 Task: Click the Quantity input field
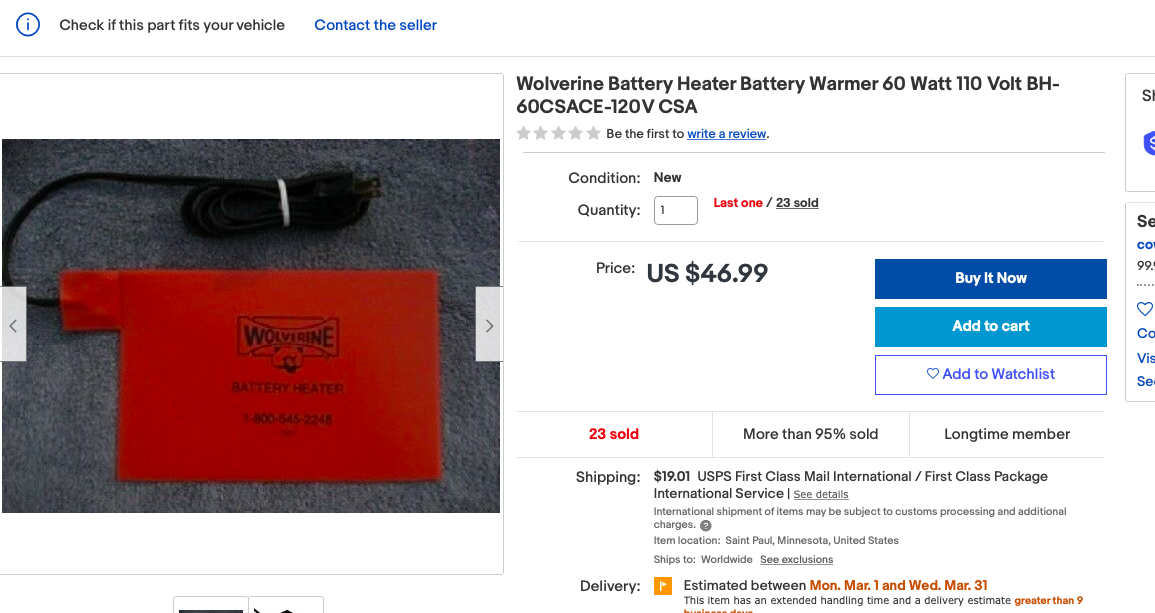coord(675,210)
